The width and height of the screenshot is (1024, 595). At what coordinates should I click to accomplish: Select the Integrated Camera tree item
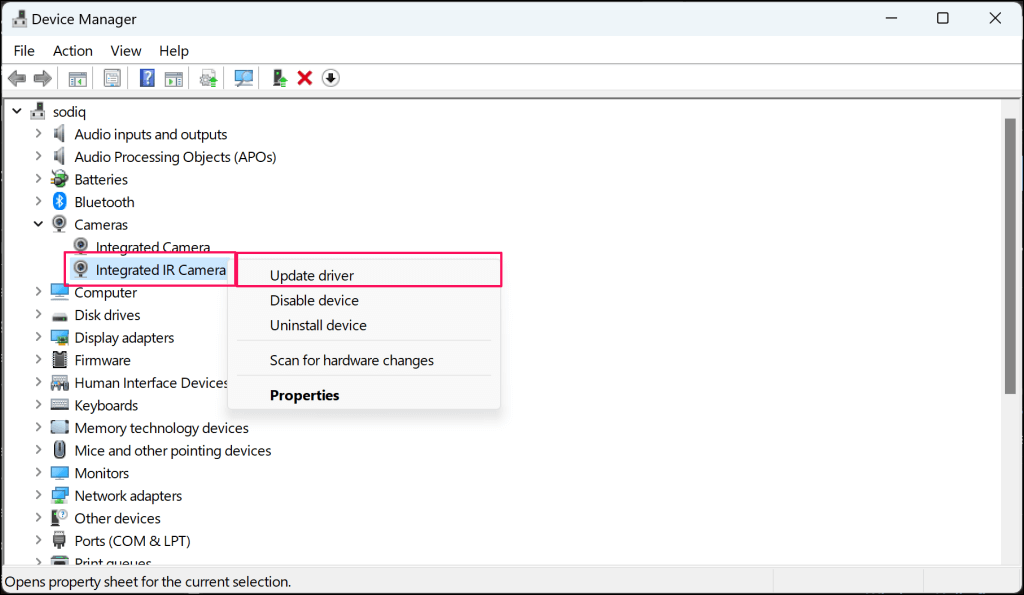pos(153,247)
